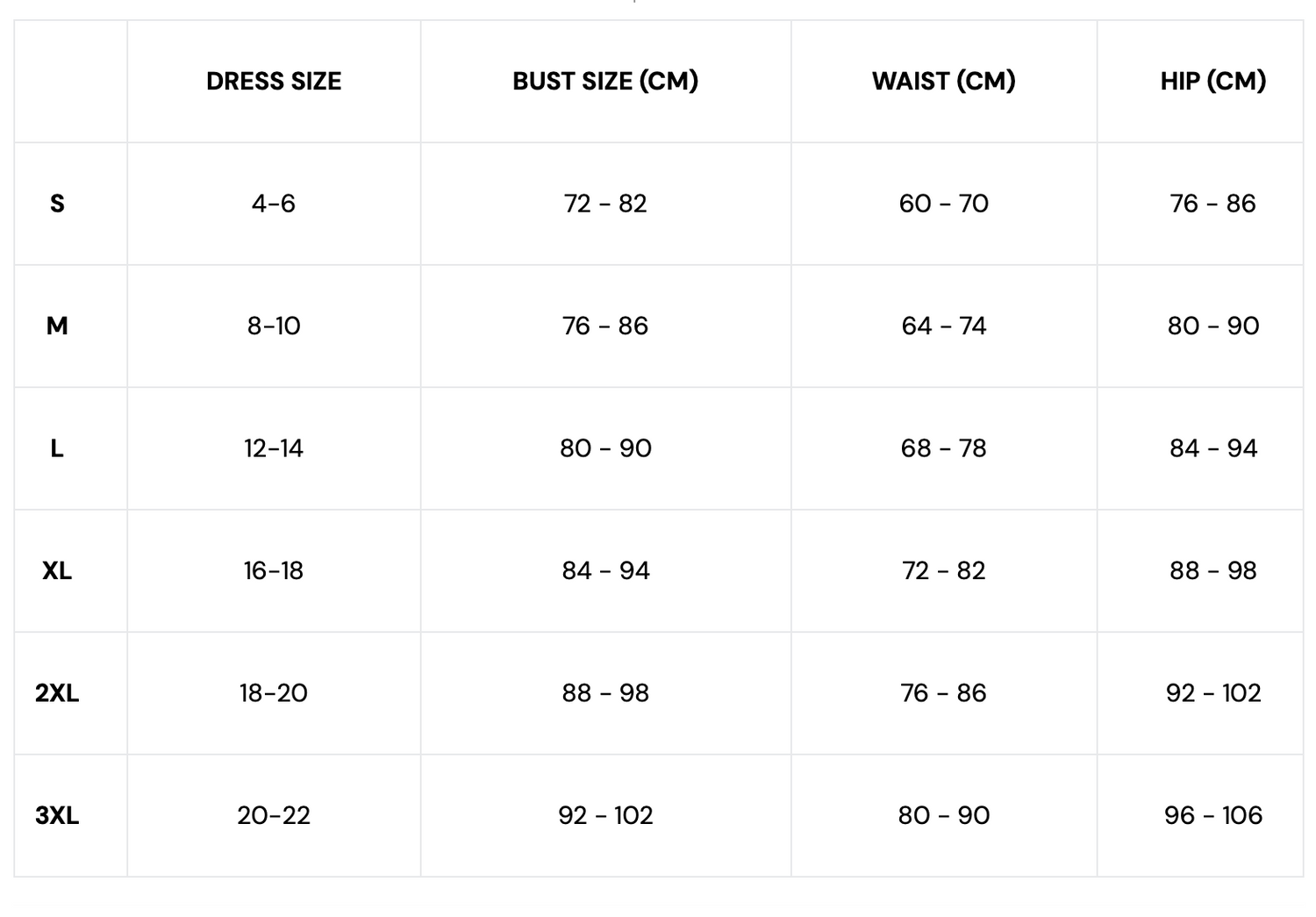
Task: Select the M size row label
Action: click(x=57, y=326)
